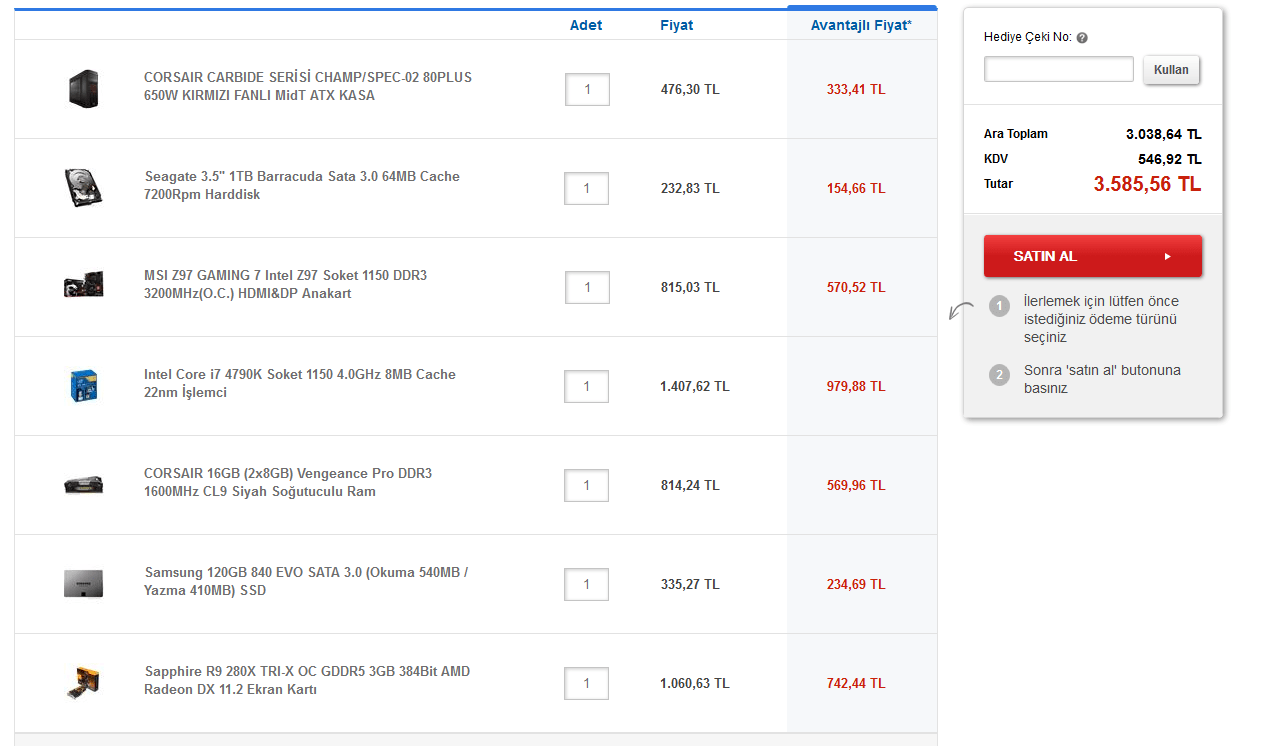
Task: Click the quantity field for the Seagate Barracuda
Action: (x=587, y=188)
